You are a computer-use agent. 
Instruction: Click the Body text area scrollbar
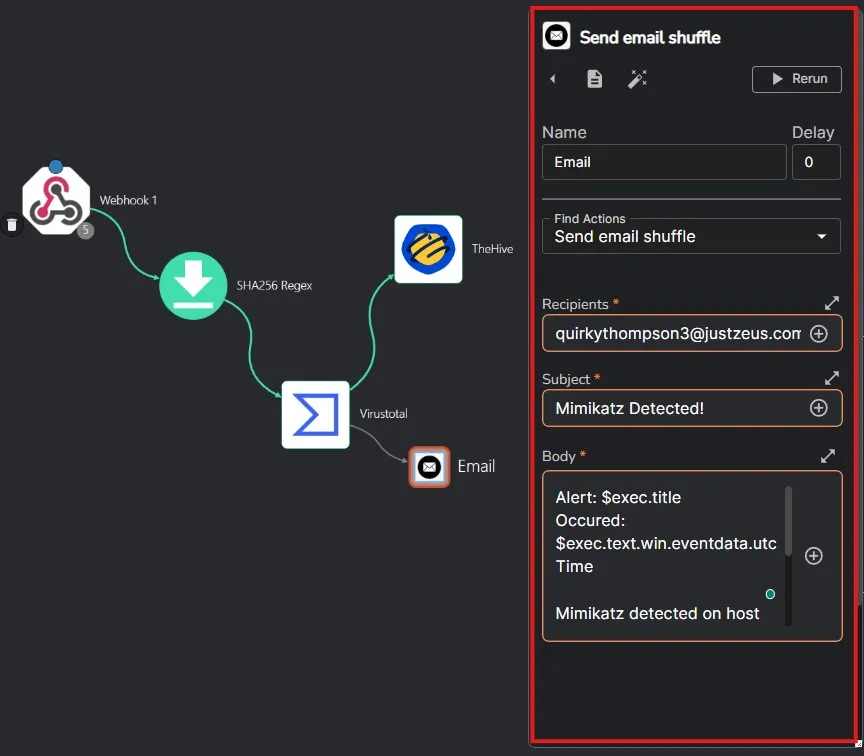pos(788,521)
